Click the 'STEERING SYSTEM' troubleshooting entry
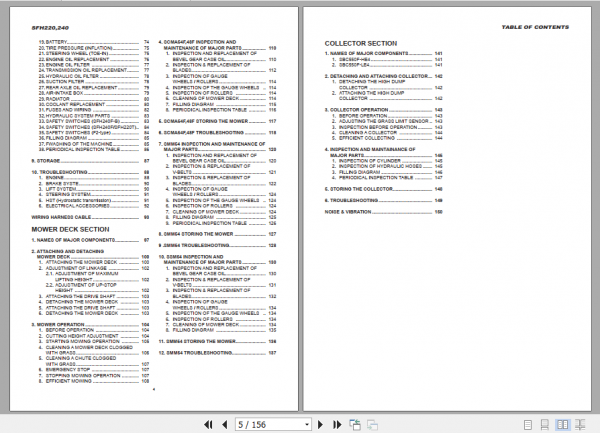The height and width of the screenshot is (433, 600). tap(94, 195)
